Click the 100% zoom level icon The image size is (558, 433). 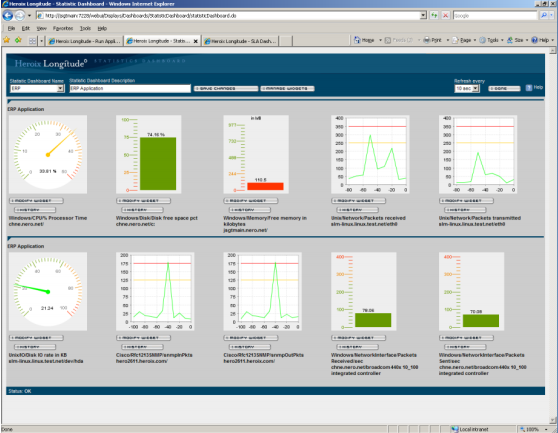(522, 429)
